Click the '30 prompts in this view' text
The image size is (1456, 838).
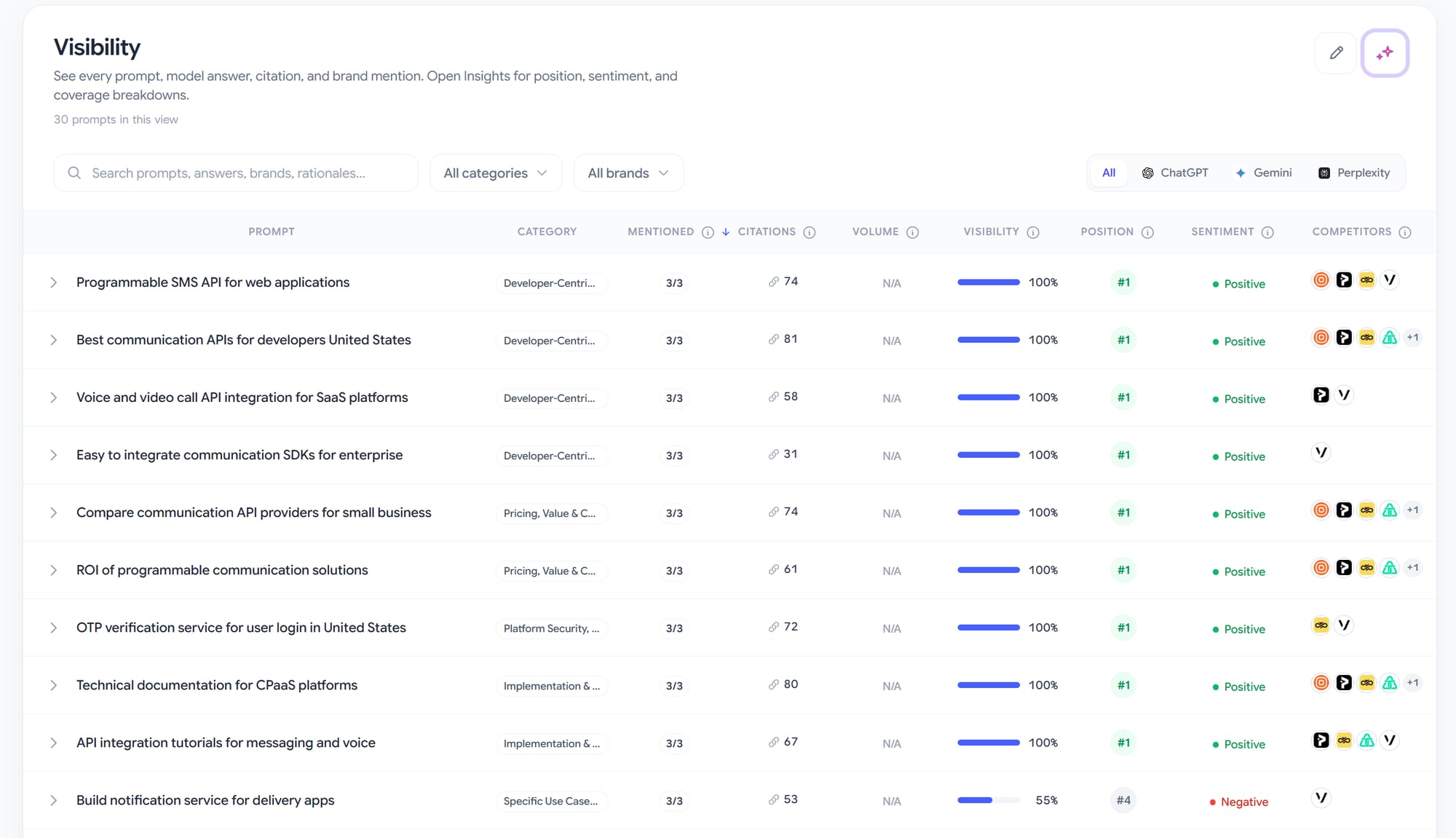pos(116,119)
